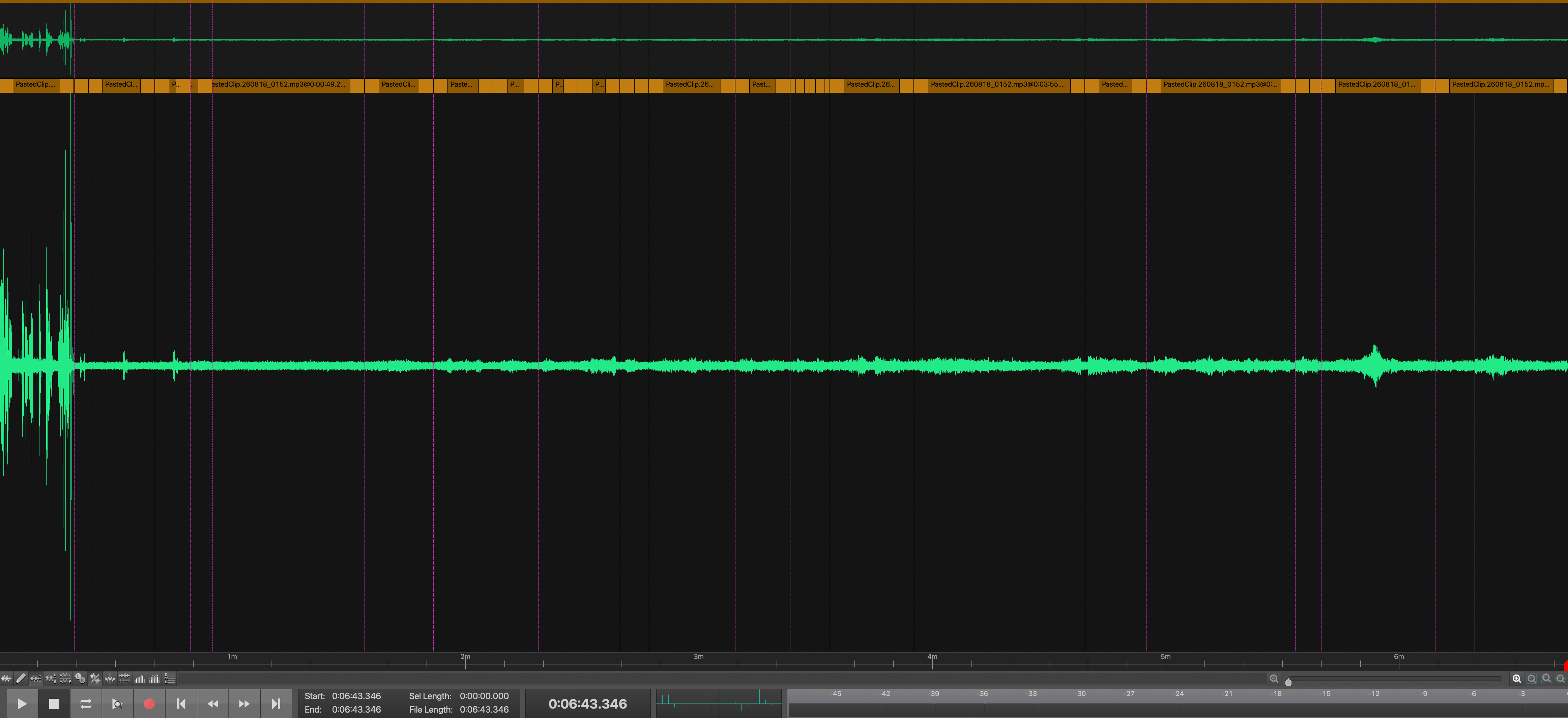Screen dimensions: 1568x718
Task: Click the 3m mark on the time ruler
Action: click(699, 657)
